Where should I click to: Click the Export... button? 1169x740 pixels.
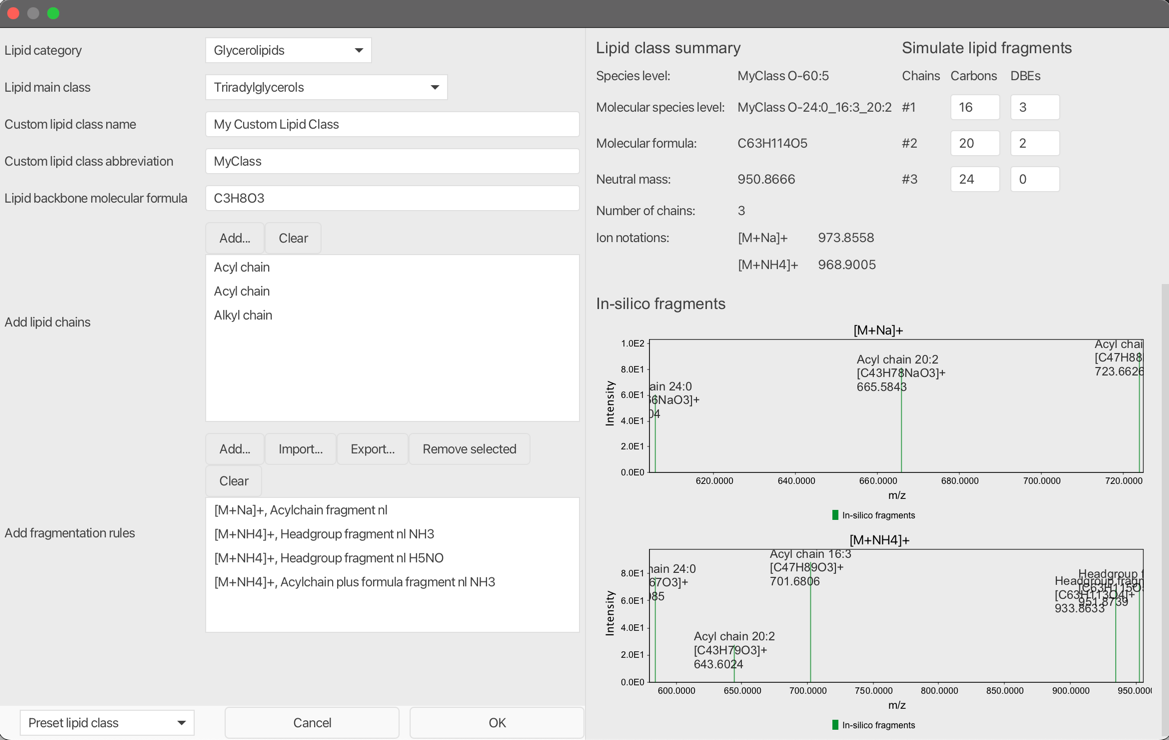(373, 449)
